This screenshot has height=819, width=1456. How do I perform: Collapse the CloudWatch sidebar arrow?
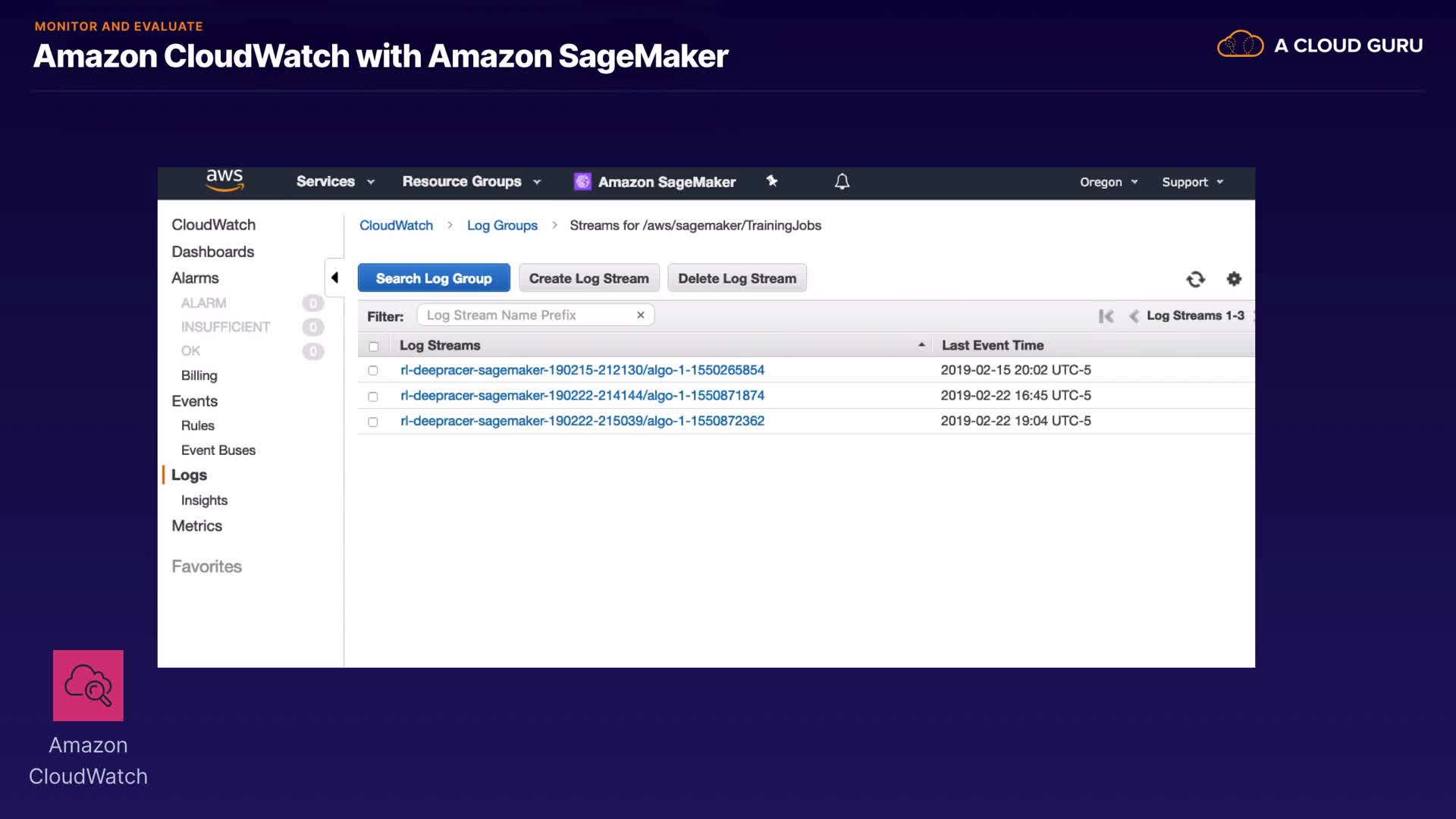pos(334,278)
